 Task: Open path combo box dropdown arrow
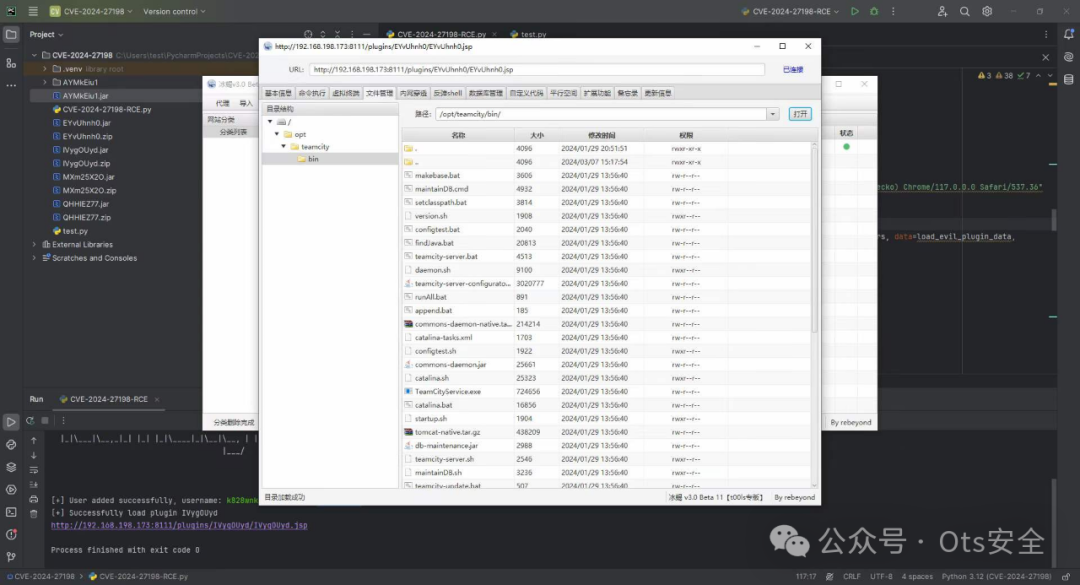click(773, 114)
